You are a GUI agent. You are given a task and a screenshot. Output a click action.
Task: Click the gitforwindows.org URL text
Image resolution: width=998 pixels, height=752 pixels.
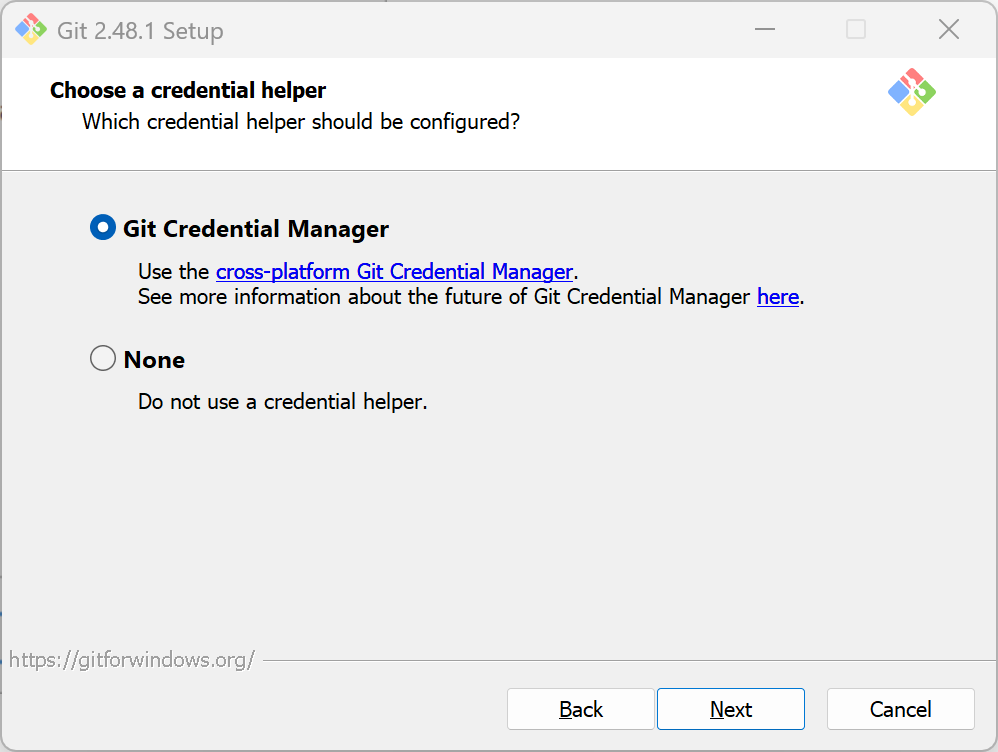(132, 659)
